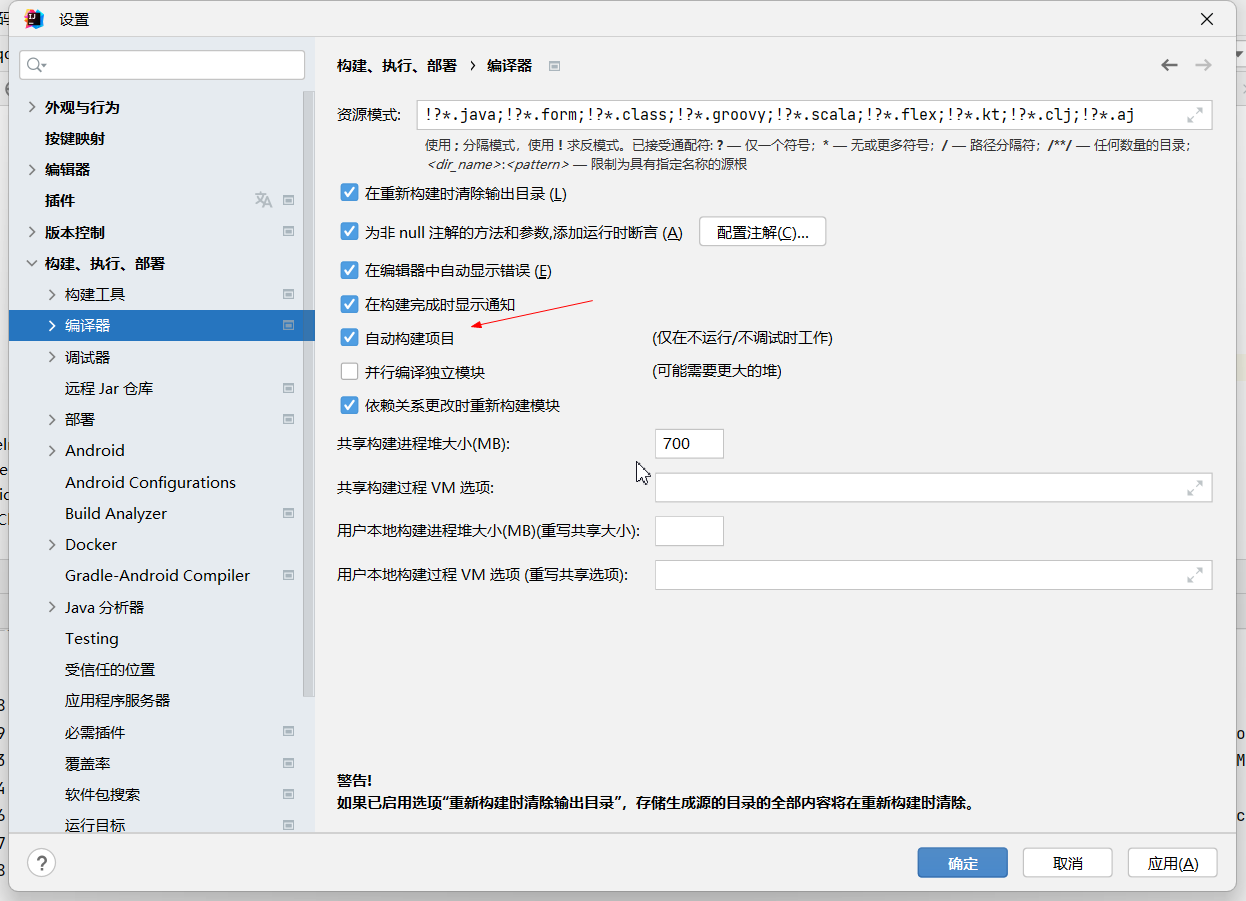Viewport: 1246px width, 901px height.
Task: Click the 用户本地构建过程 VM 选项 text field
Action: pos(933,575)
